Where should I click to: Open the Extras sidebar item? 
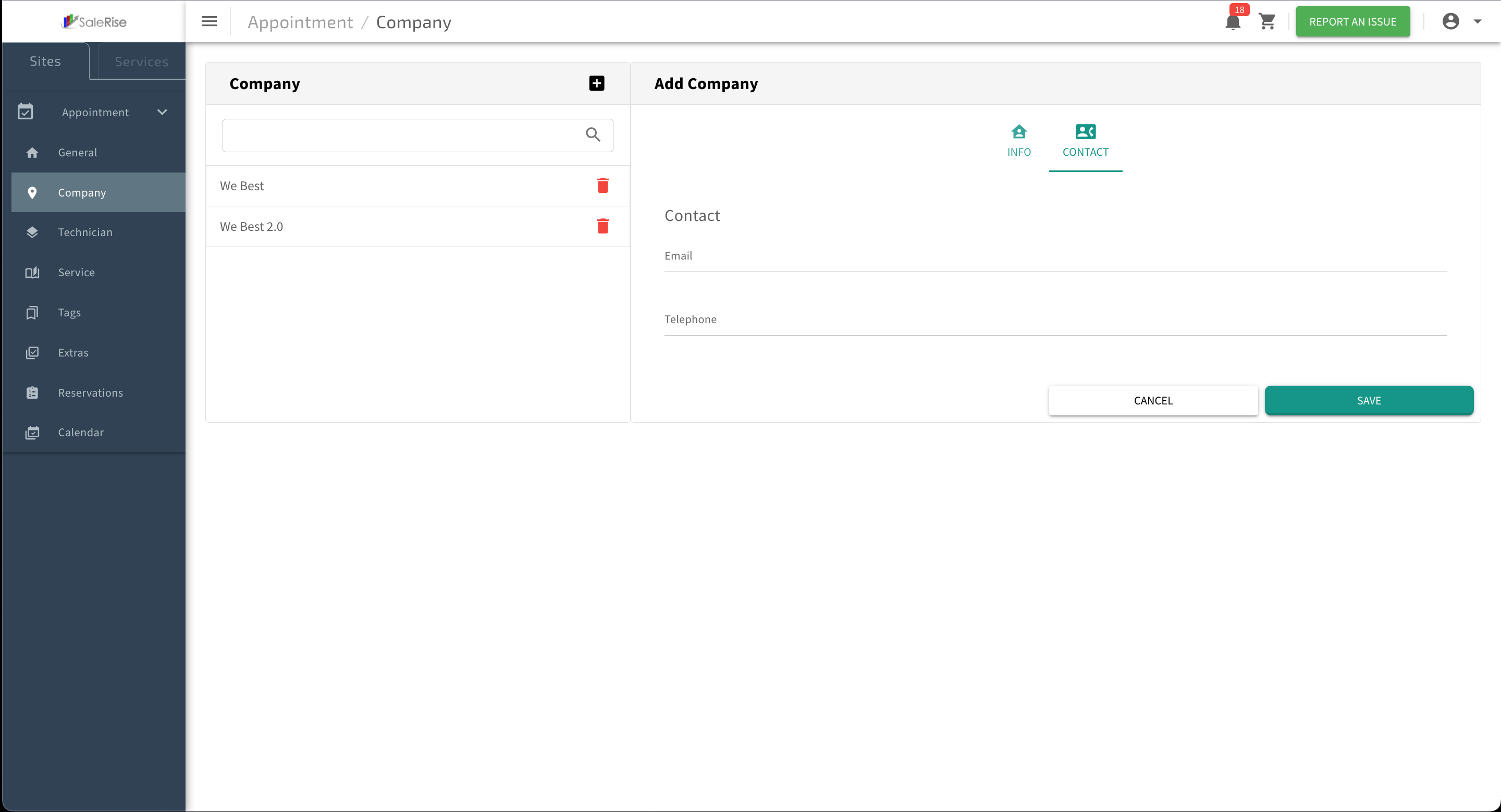(98, 352)
